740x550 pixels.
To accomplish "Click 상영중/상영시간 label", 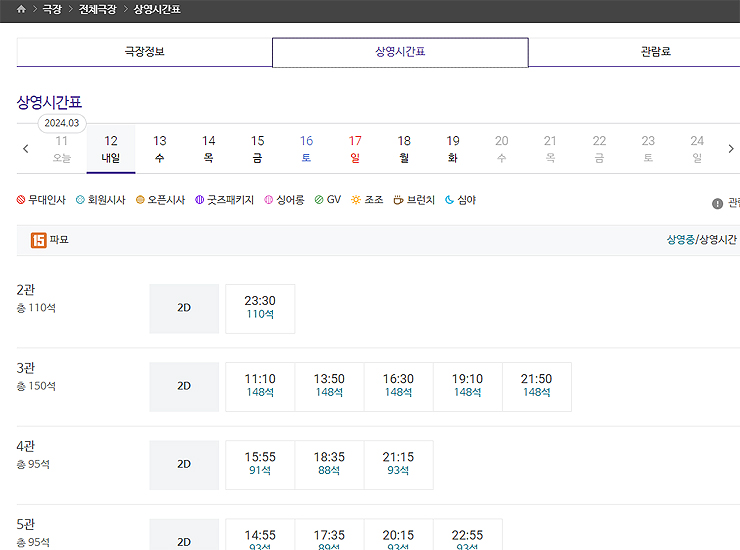I will (x=701, y=239).
